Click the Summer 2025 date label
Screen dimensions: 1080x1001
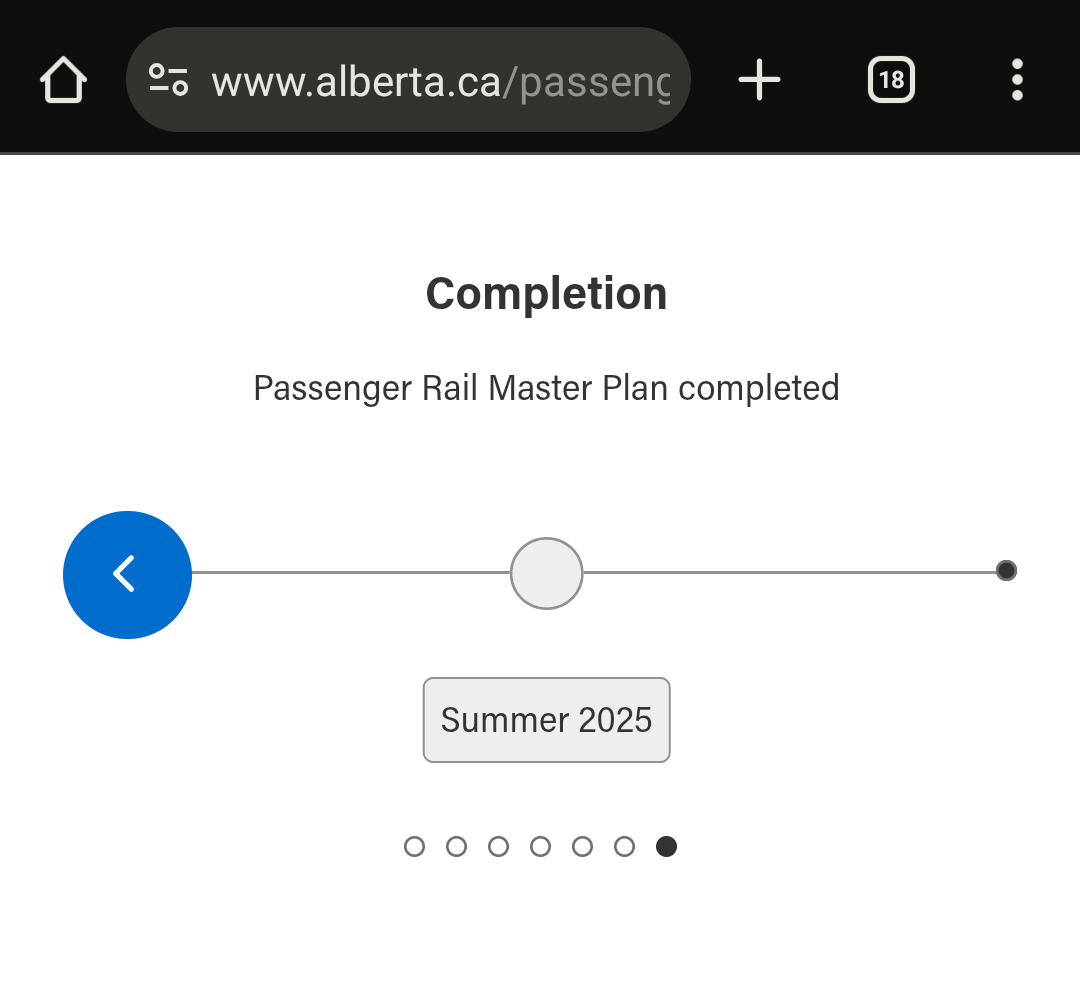click(546, 720)
